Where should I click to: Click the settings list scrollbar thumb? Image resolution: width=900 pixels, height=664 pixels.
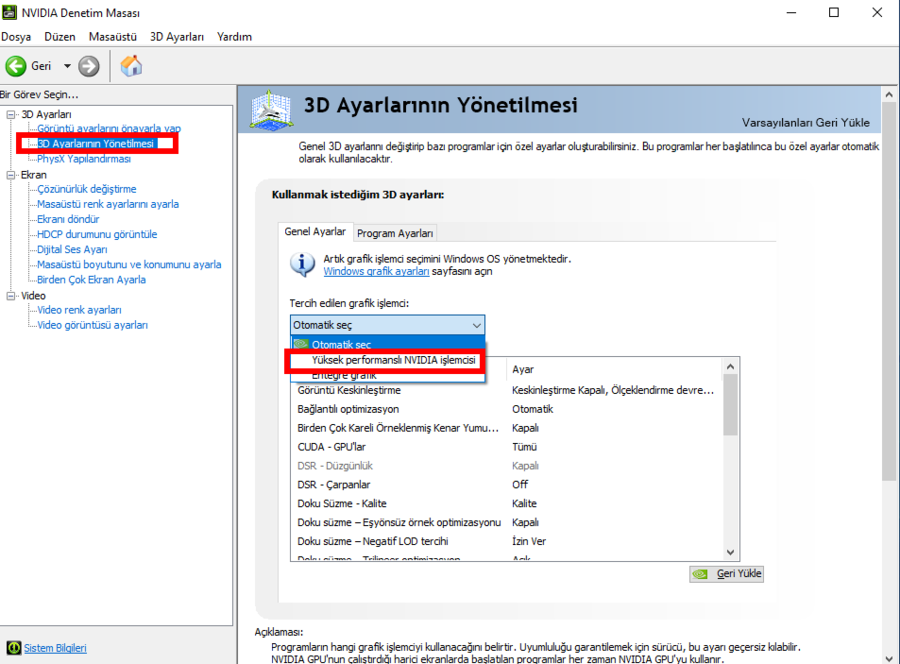pos(731,405)
